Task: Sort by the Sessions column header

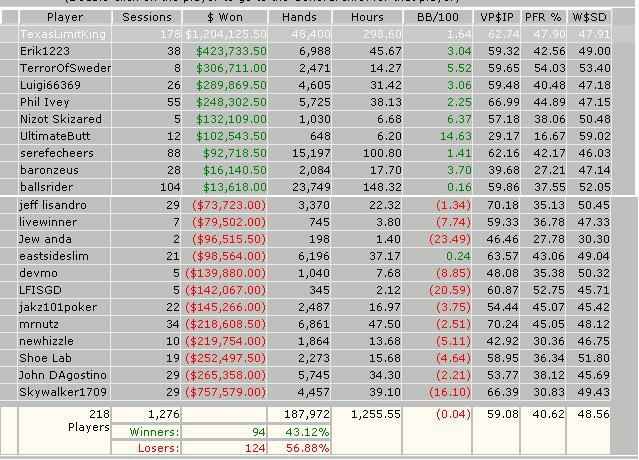Action: click(x=147, y=17)
